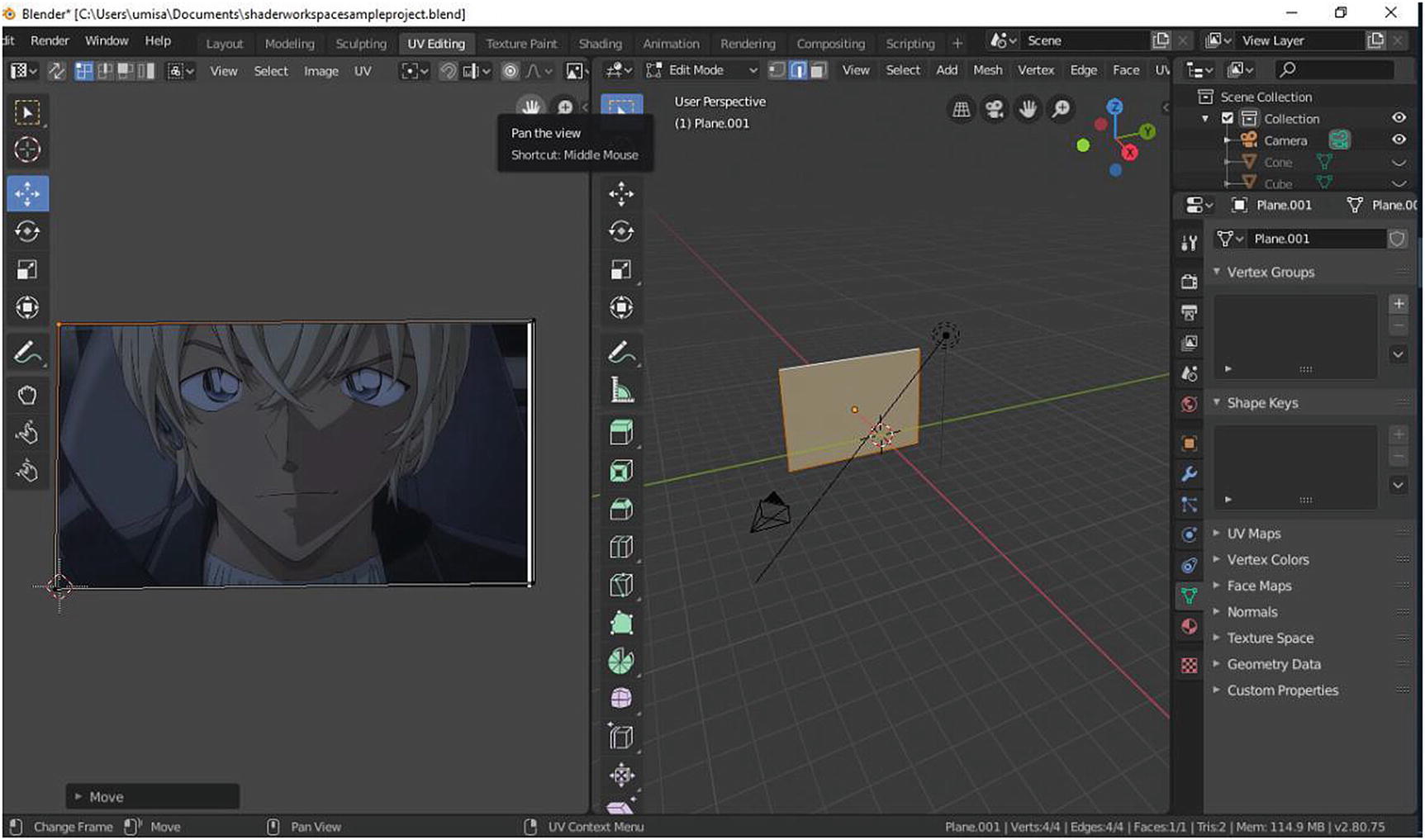Open the Texture properties tab (checker icon)
The height and width of the screenshot is (840, 1425).
(1189, 665)
